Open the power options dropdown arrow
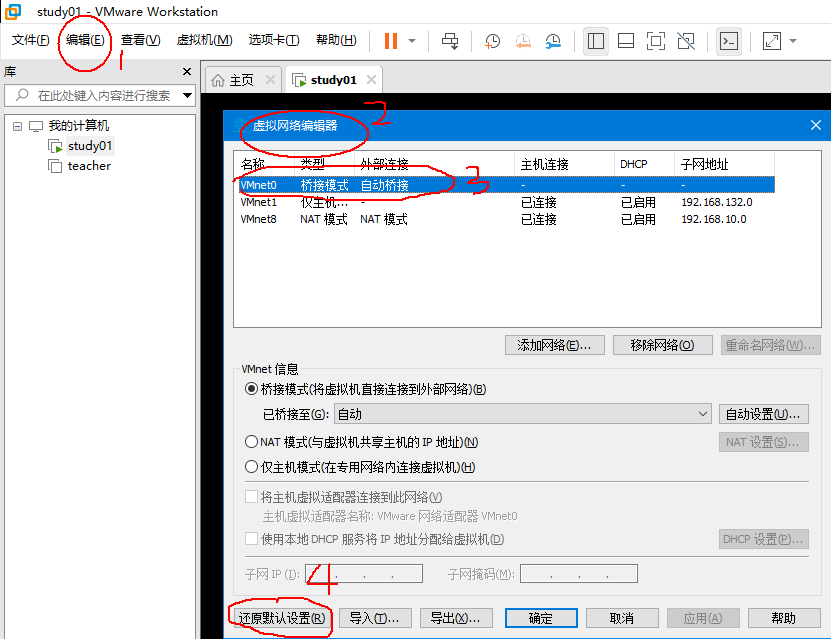 click(412, 41)
